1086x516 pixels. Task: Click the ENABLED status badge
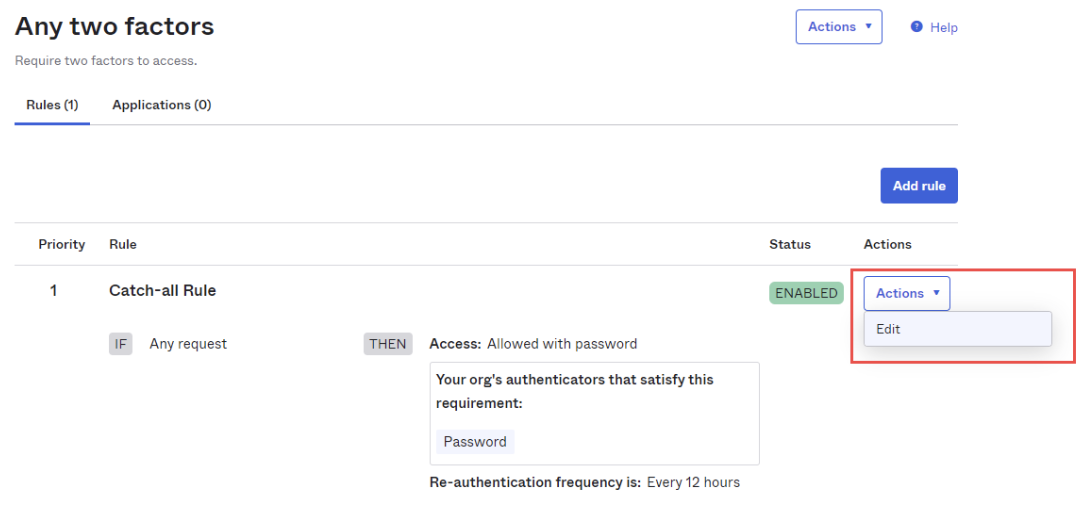[805, 293]
